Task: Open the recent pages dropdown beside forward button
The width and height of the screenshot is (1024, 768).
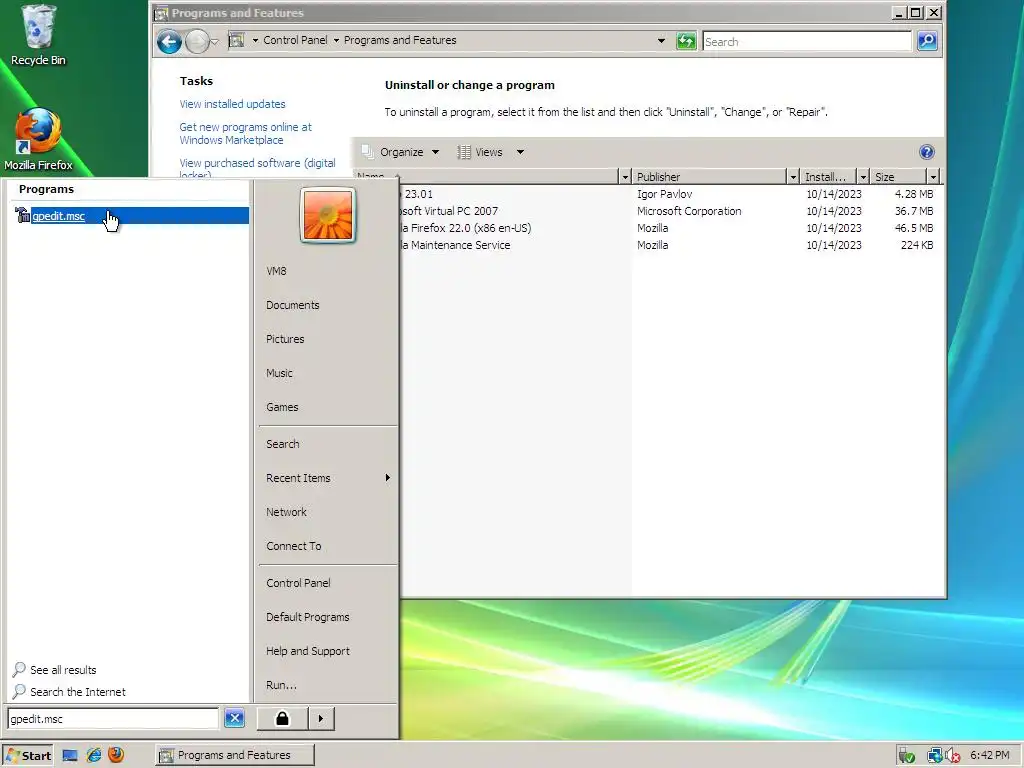Action: click(x=214, y=42)
